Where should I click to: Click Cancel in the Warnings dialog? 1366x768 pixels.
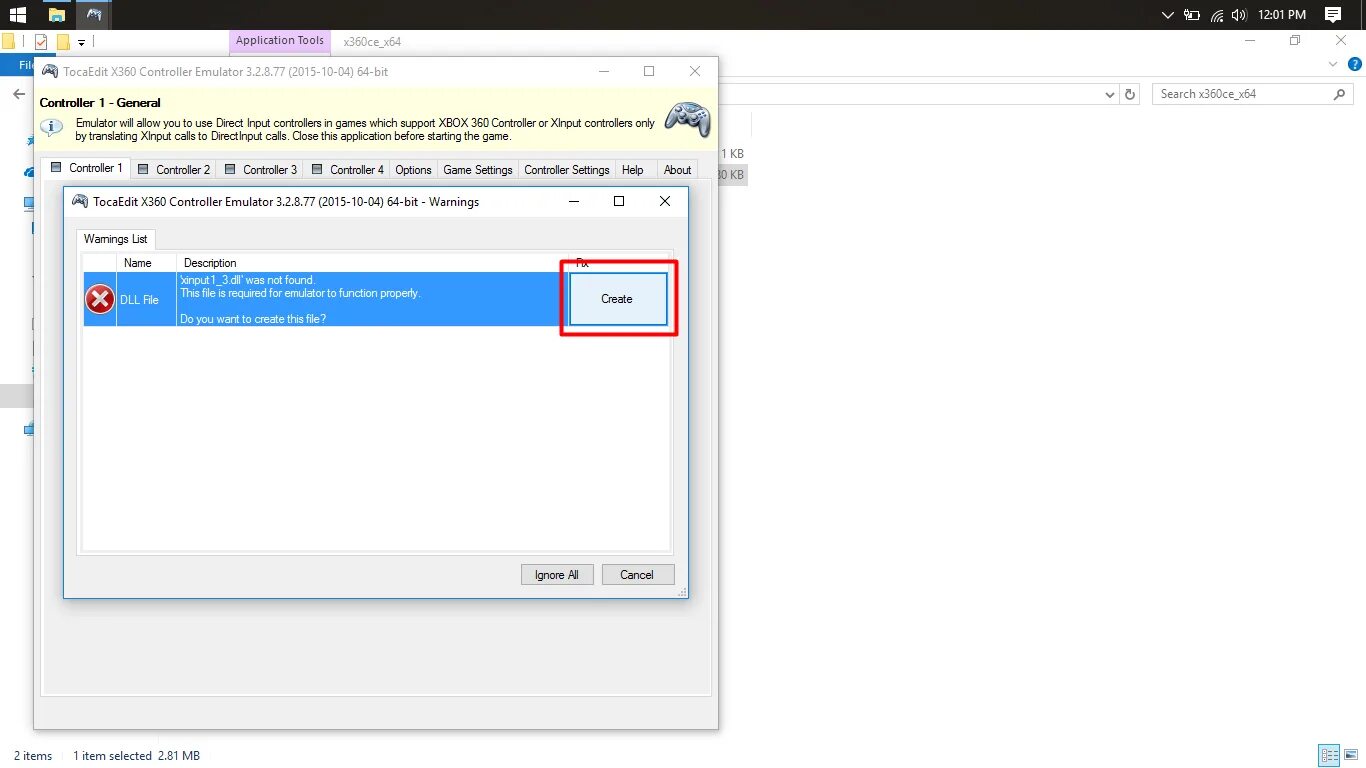pos(637,575)
